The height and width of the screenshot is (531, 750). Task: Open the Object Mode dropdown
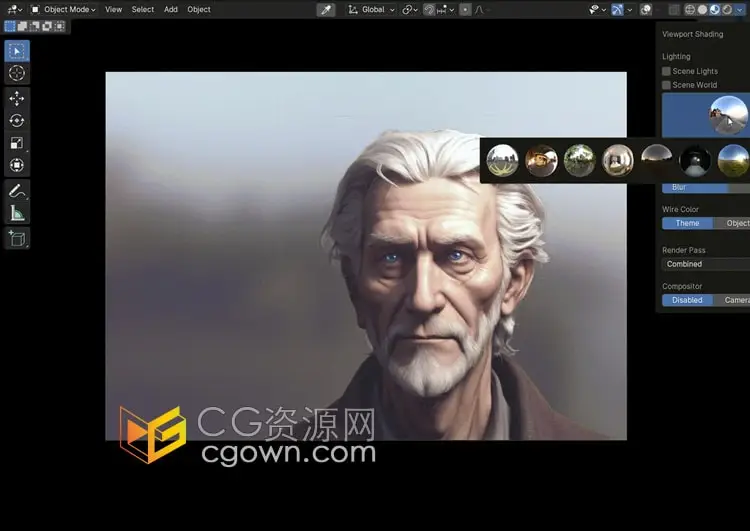(x=63, y=10)
